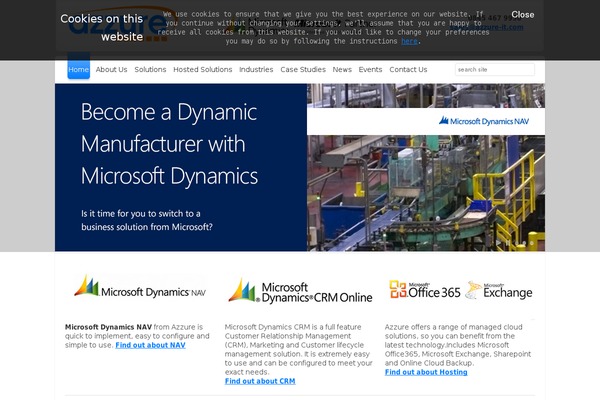Open the About Us menu item
The height and width of the screenshot is (400, 600).
click(111, 69)
